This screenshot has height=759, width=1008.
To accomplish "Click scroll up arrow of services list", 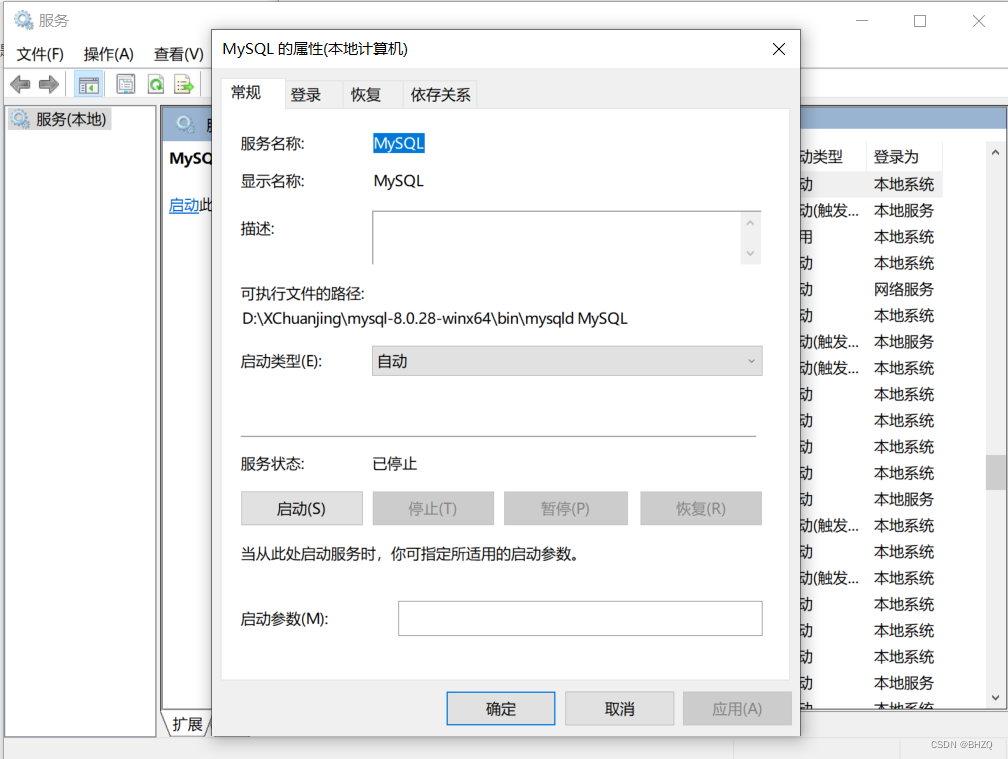I will (995, 153).
